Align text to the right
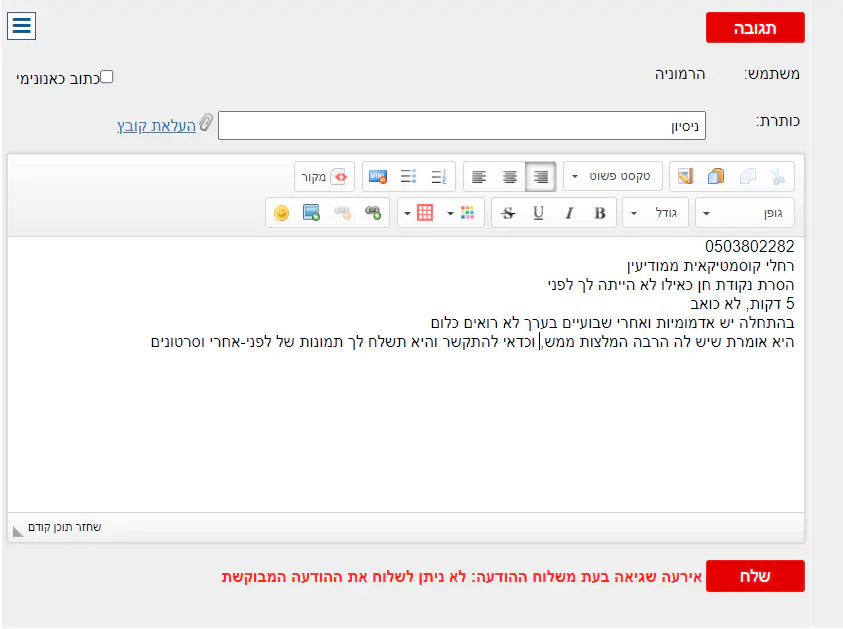Image resolution: width=843 pixels, height=629 pixels. pyautogui.click(x=541, y=177)
